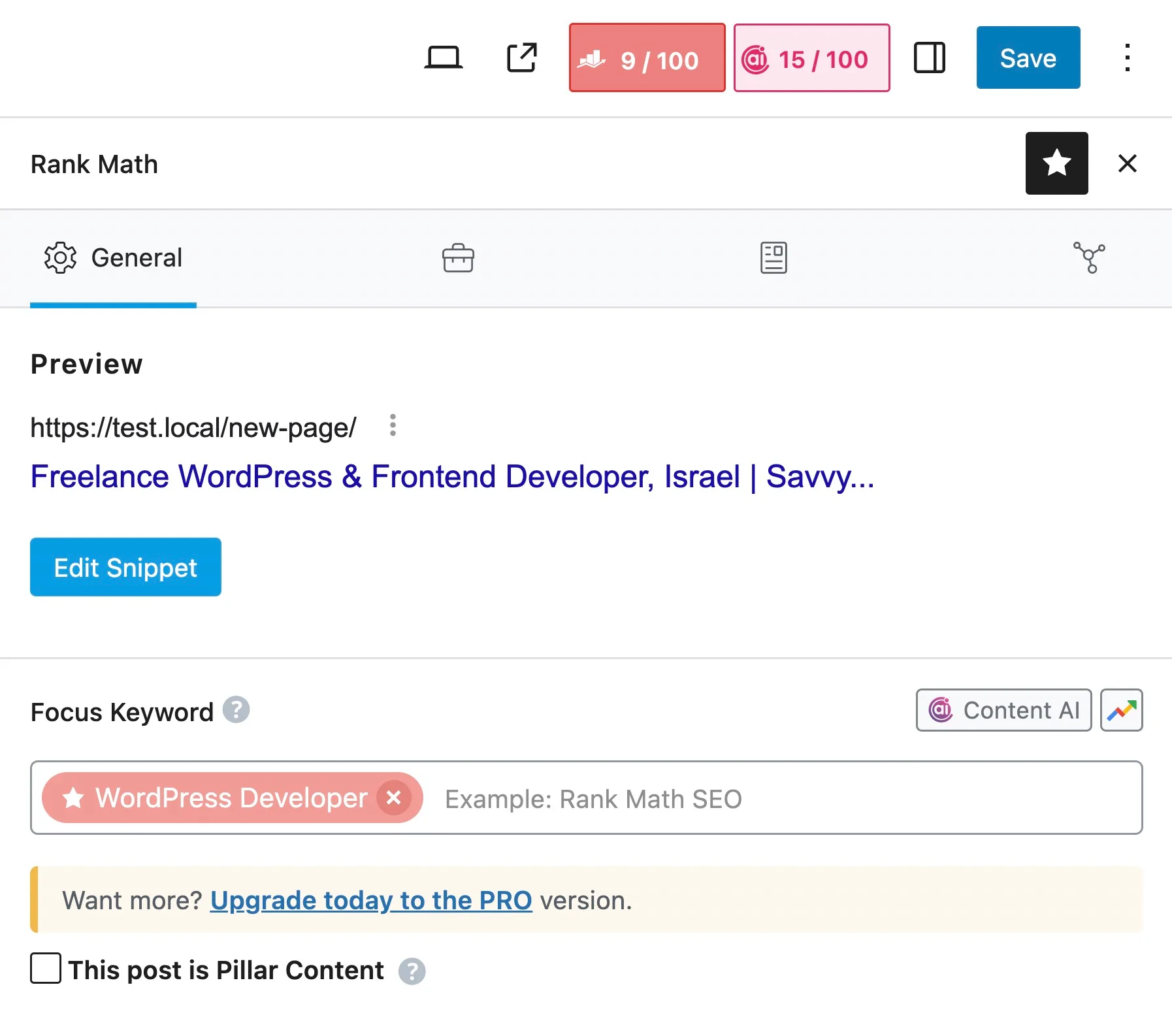Open Rank Math SEO score 9 / 100

[x=647, y=57]
